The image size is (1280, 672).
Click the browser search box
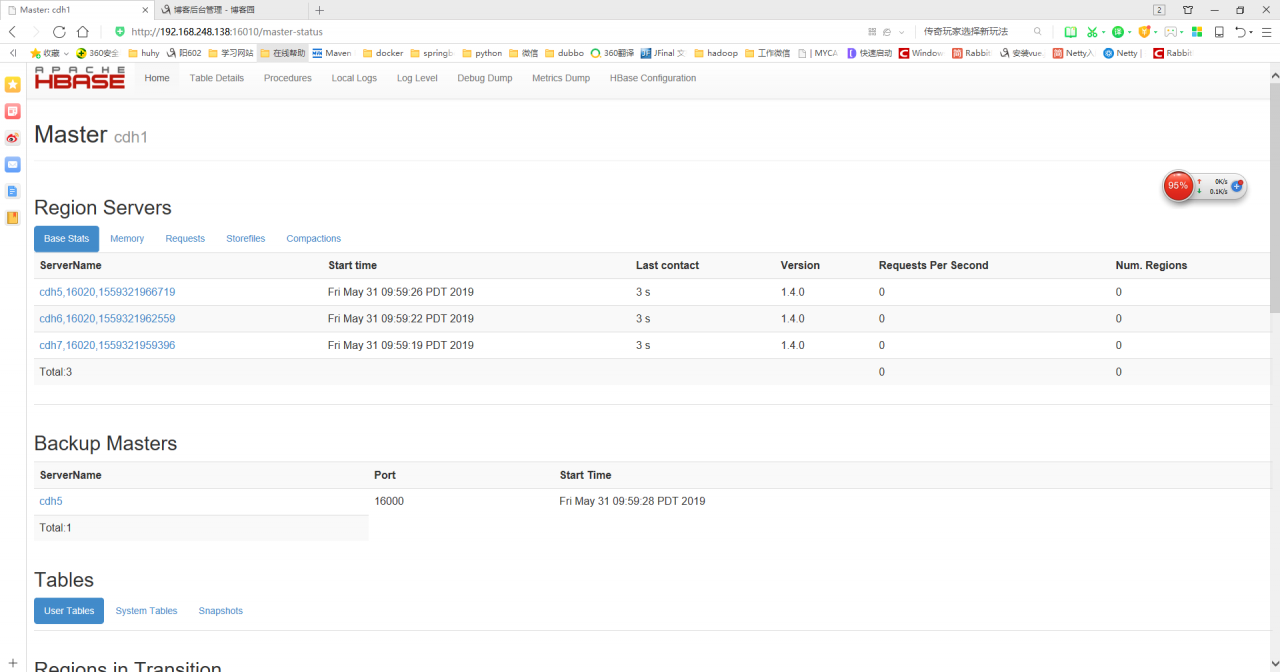coord(975,32)
